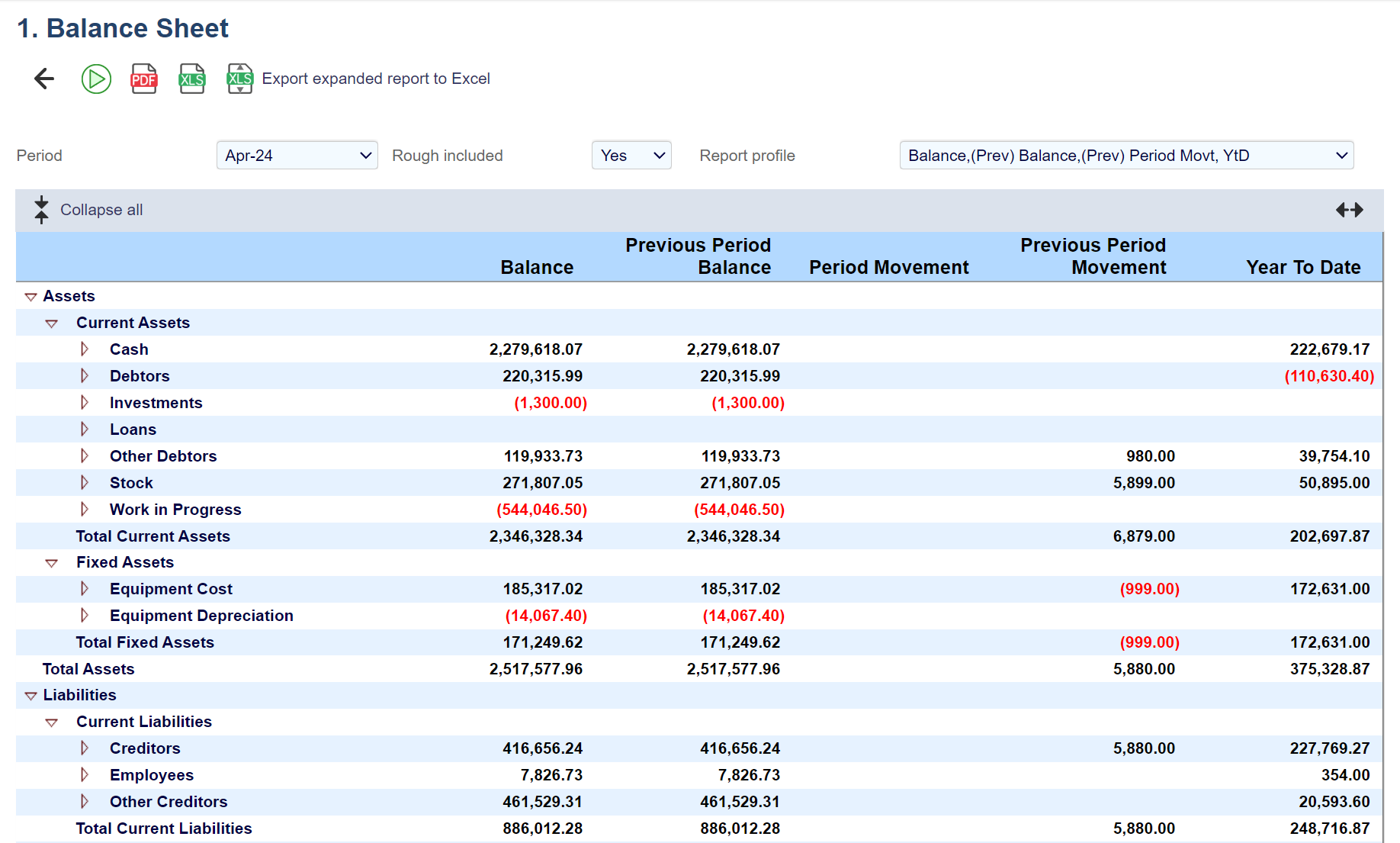Export report to XLS spreadsheet
The height and width of the screenshot is (843, 1400).
click(192, 79)
